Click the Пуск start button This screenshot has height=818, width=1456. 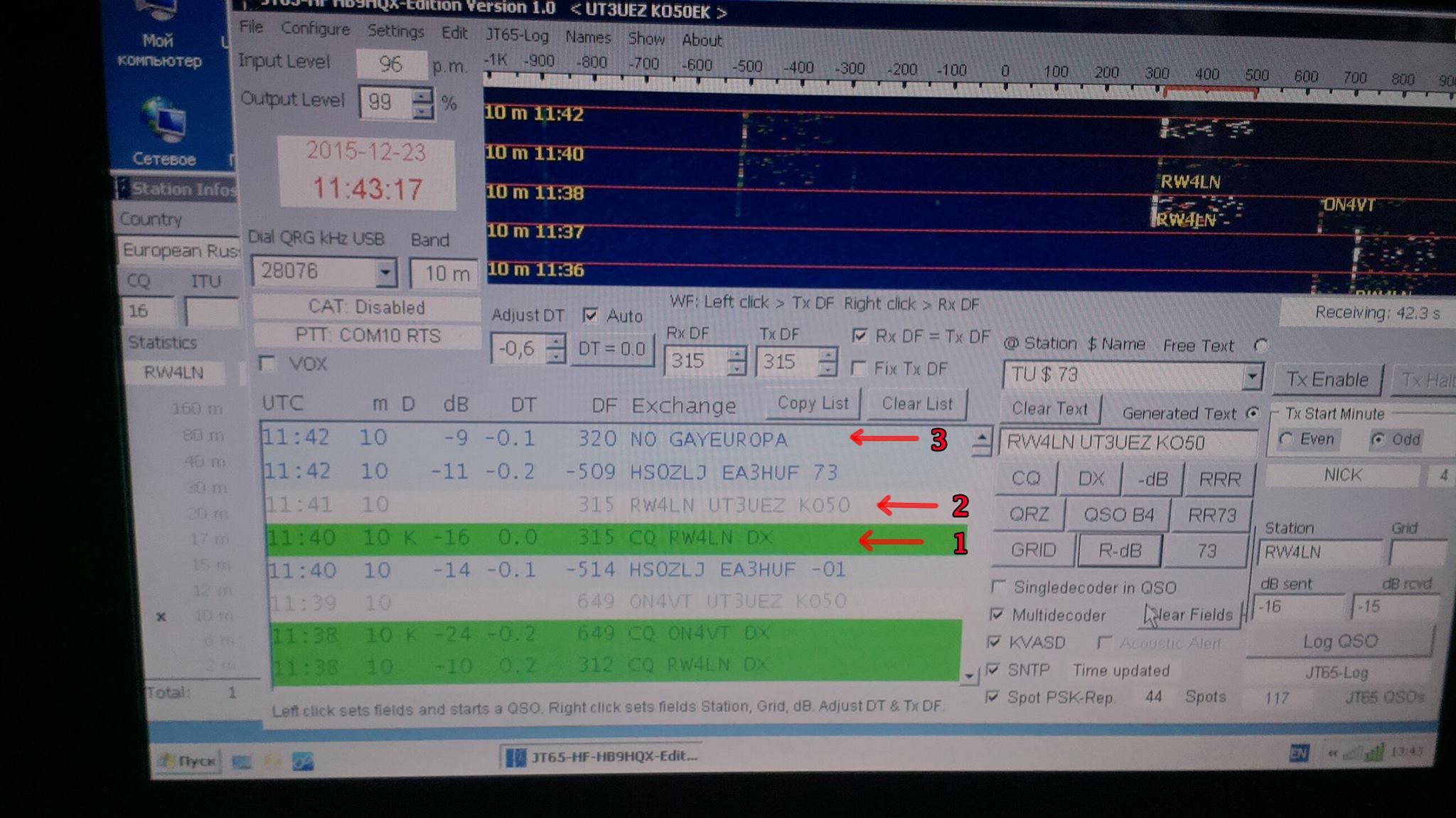188,761
